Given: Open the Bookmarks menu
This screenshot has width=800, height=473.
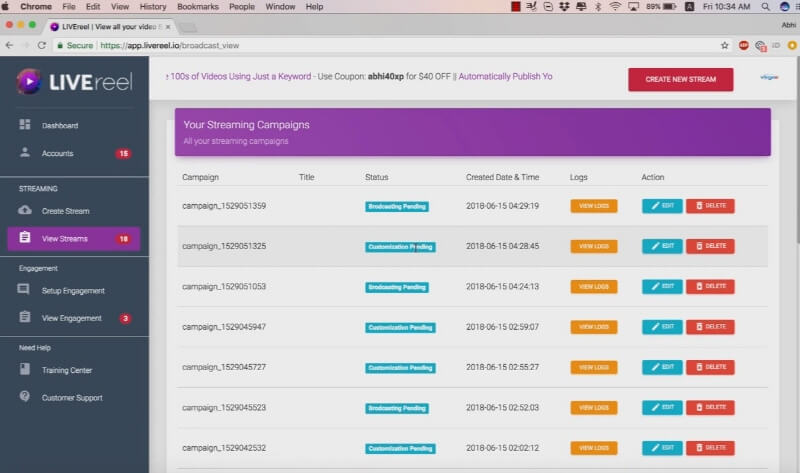Looking at the screenshot, I should click(198, 7).
